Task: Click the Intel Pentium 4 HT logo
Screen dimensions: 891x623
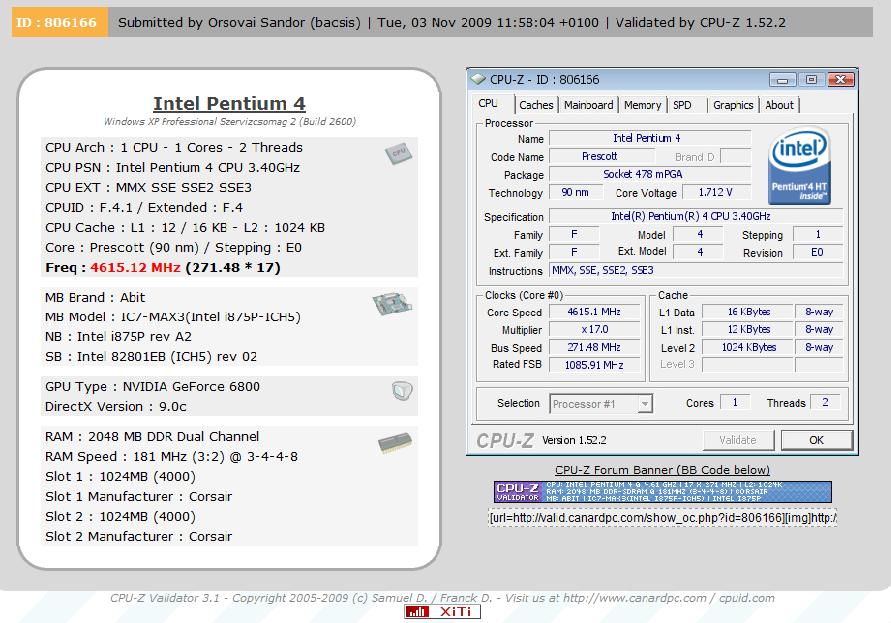Action: (800, 166)
